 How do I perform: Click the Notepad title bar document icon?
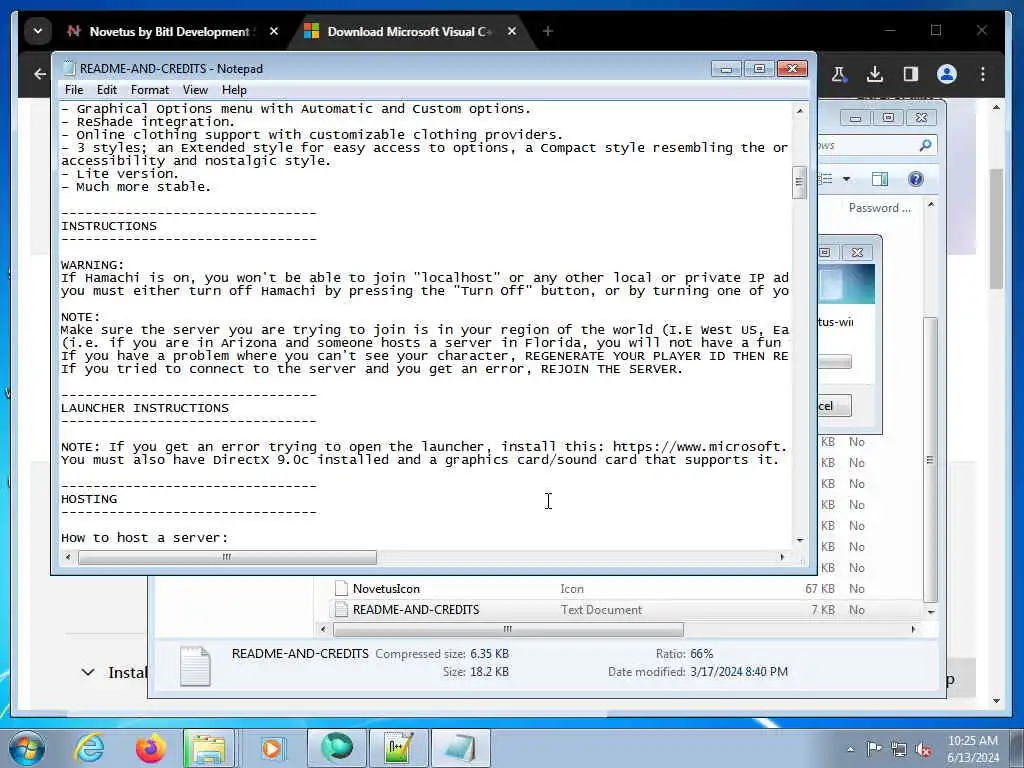[x=69, y=68]
